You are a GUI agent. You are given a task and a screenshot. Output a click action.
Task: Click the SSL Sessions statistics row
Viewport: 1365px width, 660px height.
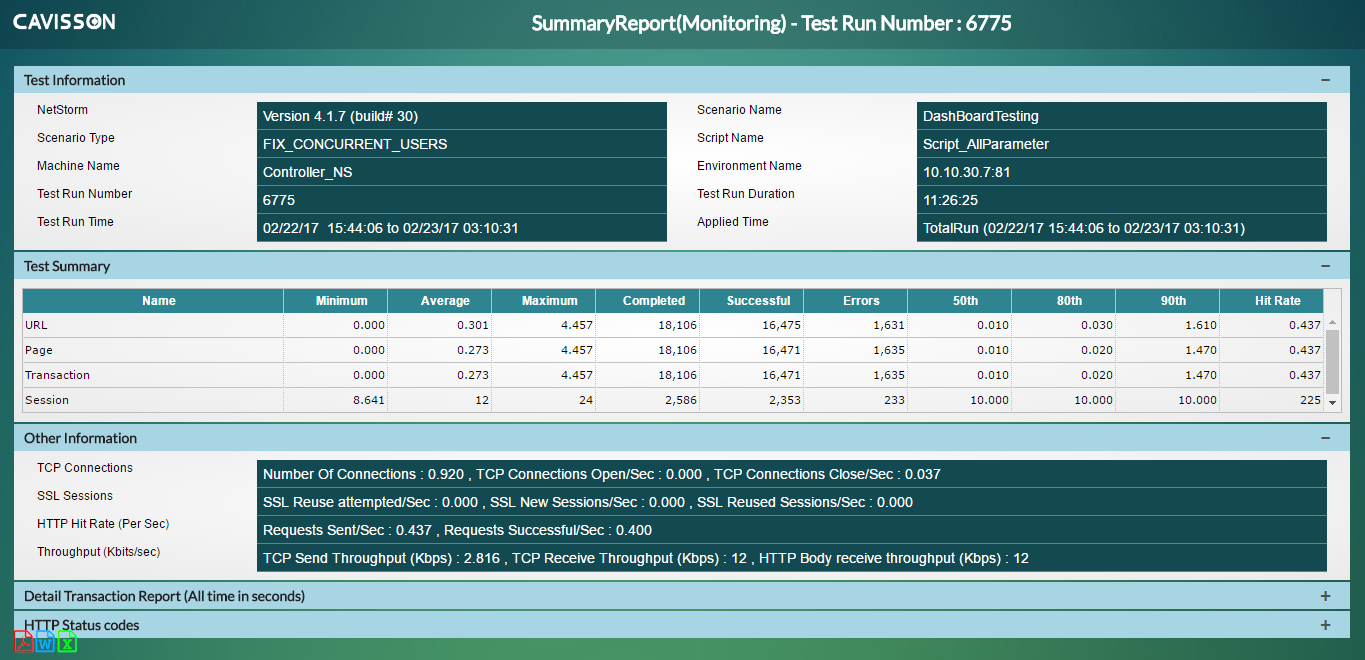[792, 502]
